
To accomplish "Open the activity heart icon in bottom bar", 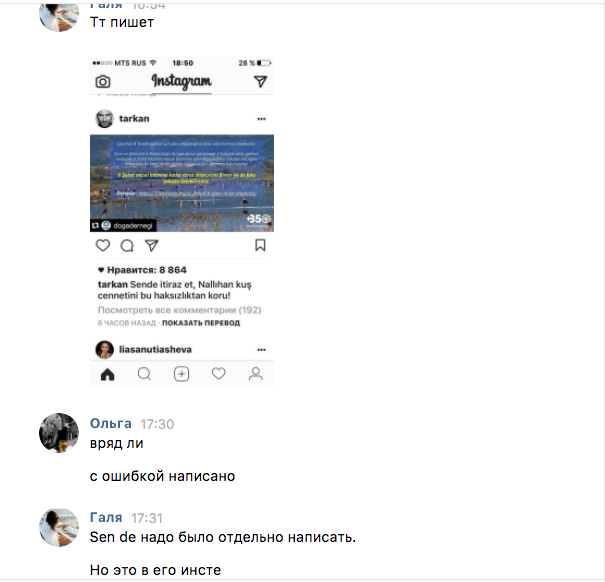I will (x=218, y=374).
